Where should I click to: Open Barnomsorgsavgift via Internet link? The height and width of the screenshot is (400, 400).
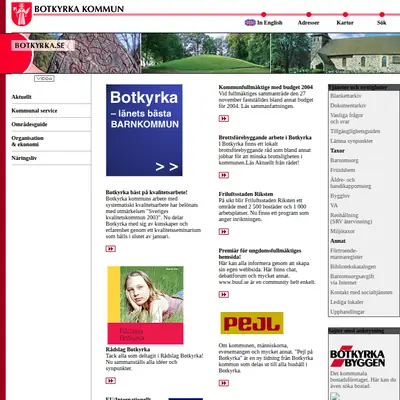(x=352, y=280)
